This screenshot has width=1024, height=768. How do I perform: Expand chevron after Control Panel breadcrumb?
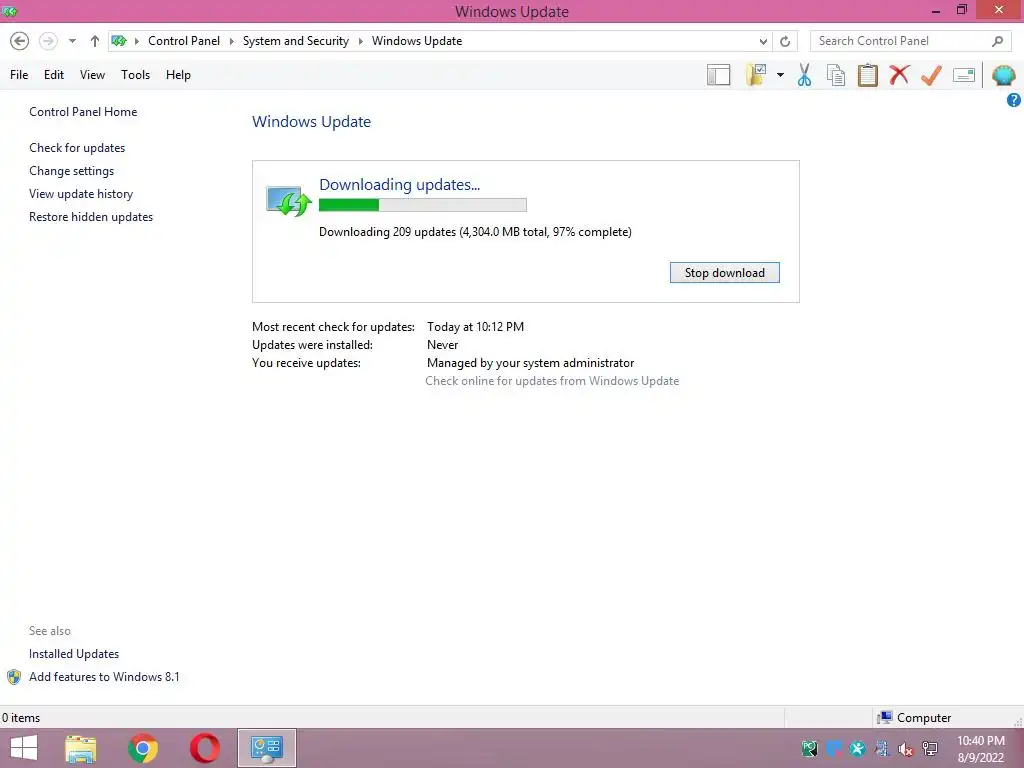[231, 41]
